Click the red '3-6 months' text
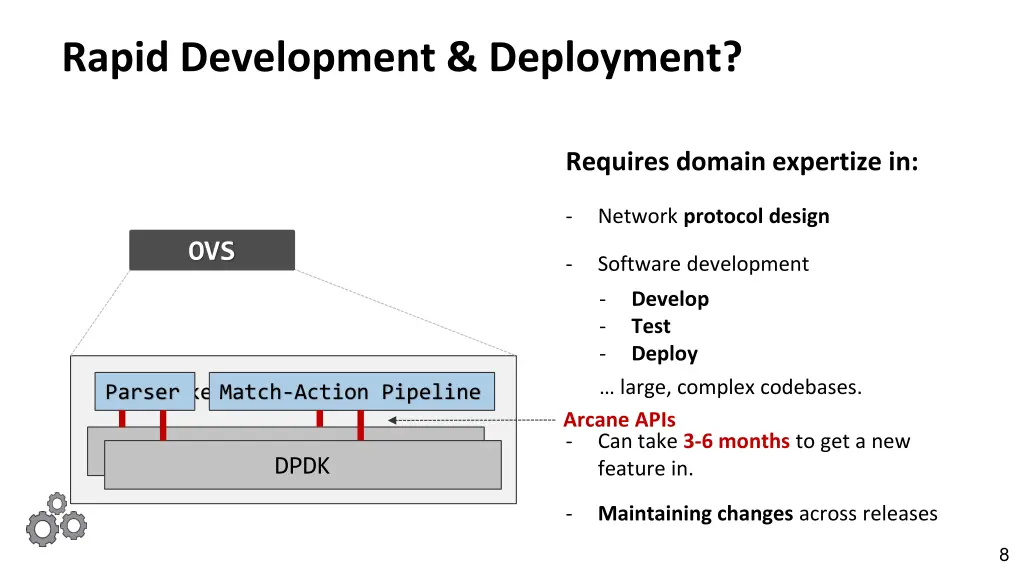 [x=736, y=441]
